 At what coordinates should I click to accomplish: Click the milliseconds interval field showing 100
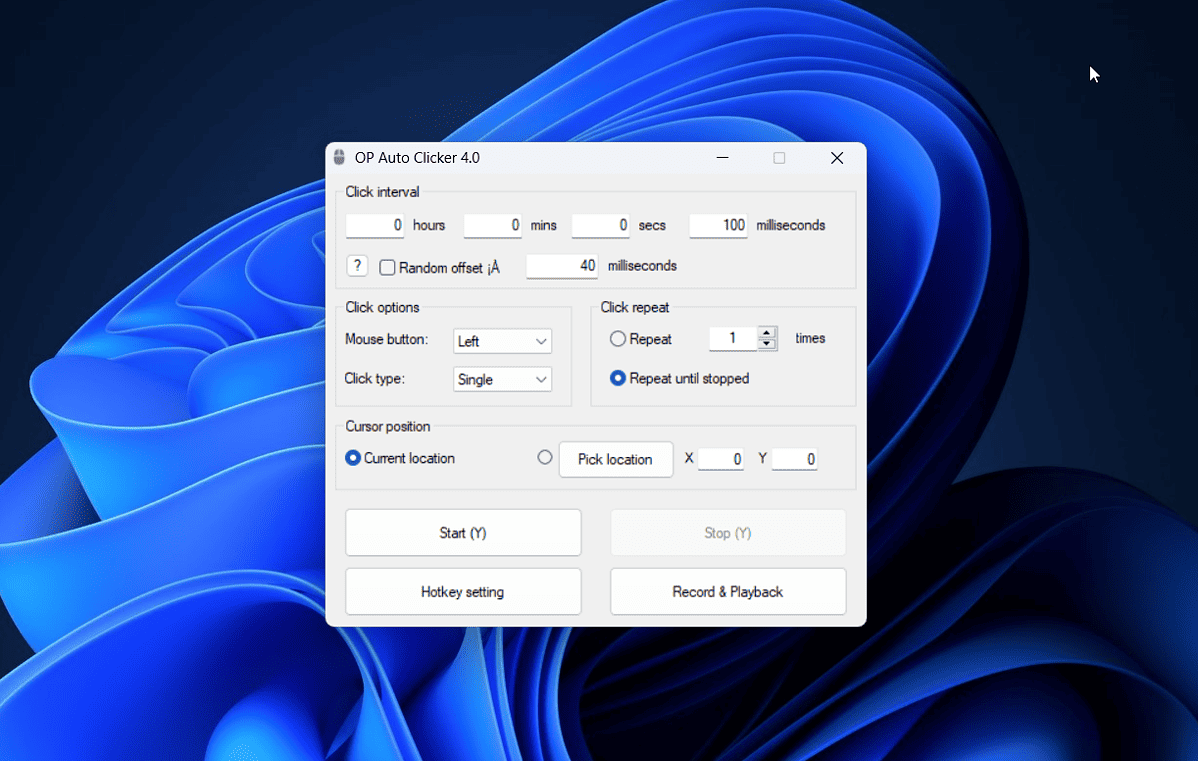718,225
